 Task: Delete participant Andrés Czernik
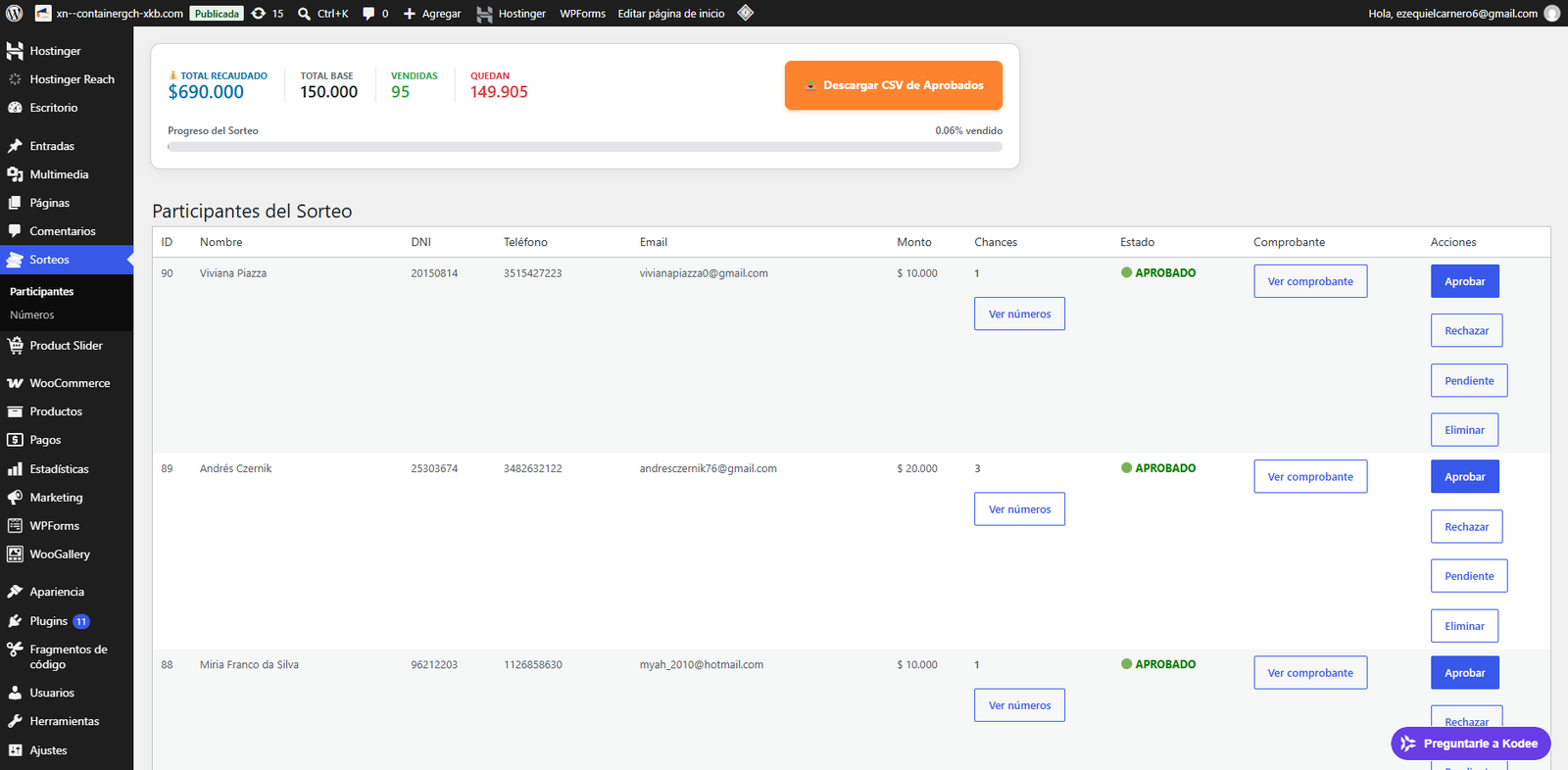[1464, 626]
